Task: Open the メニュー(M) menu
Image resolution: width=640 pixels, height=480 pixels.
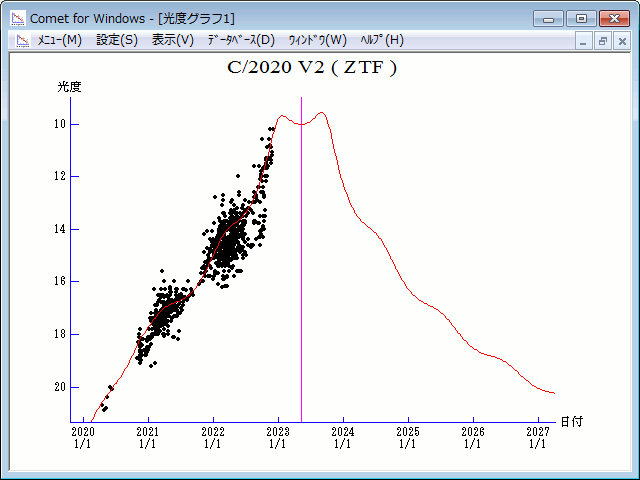Action: (x=59, y=40)
